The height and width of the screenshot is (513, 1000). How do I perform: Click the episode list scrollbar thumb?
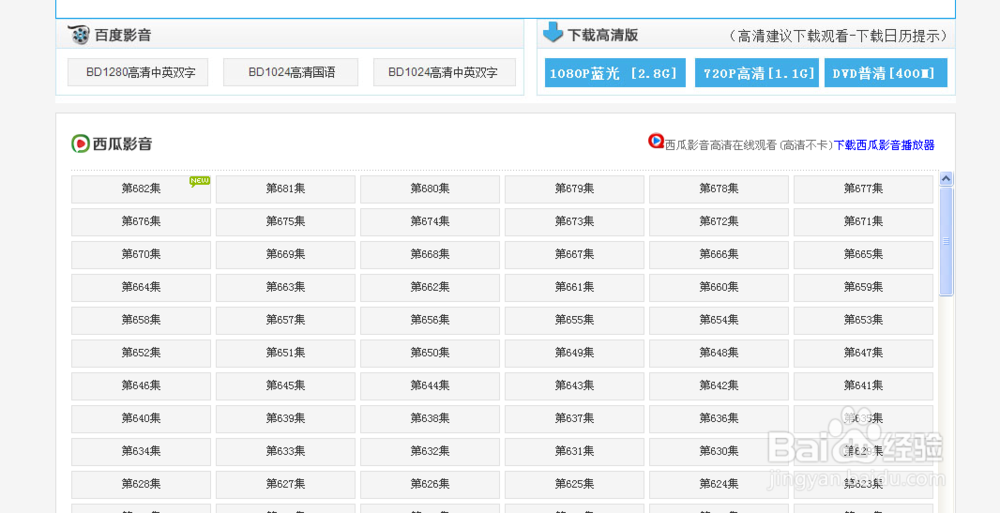point(946,241)
